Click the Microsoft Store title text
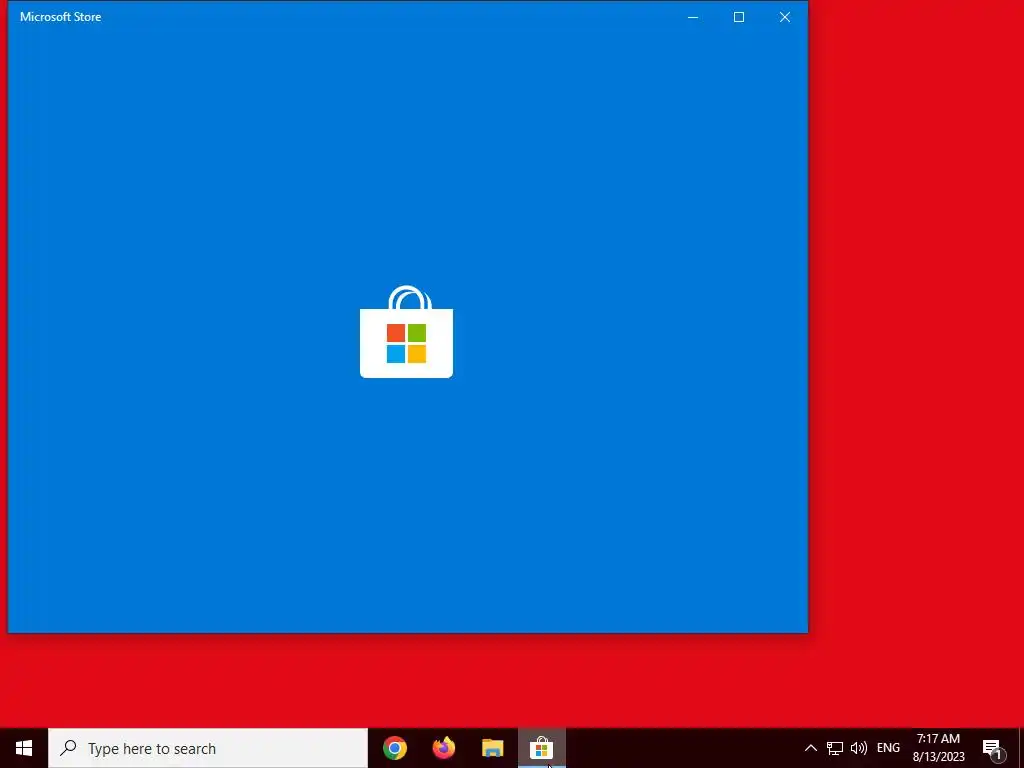This screenshot has height=768, width=1024. click(x=61, y=17)
